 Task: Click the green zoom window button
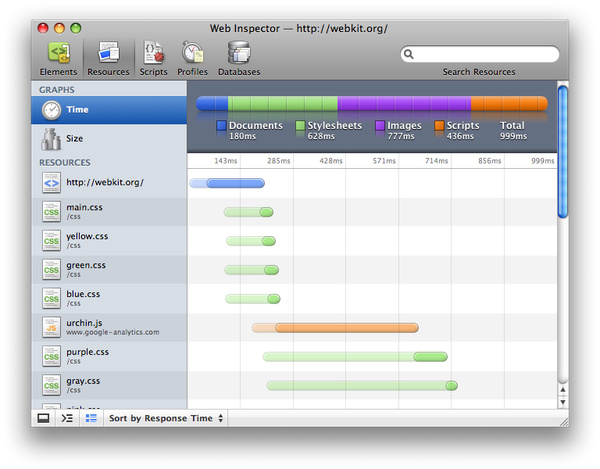pos(76,28)
